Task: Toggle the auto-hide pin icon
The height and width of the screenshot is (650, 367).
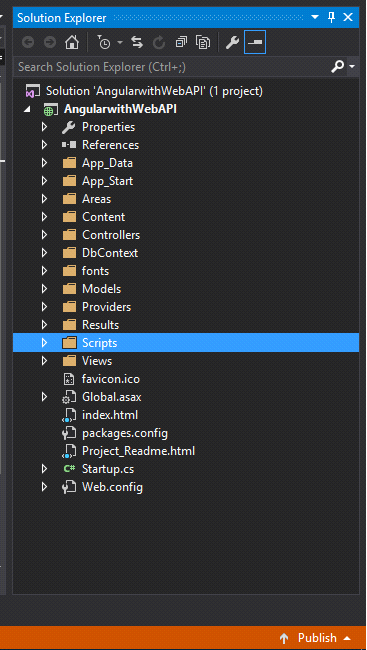Action: click(331, 17)
